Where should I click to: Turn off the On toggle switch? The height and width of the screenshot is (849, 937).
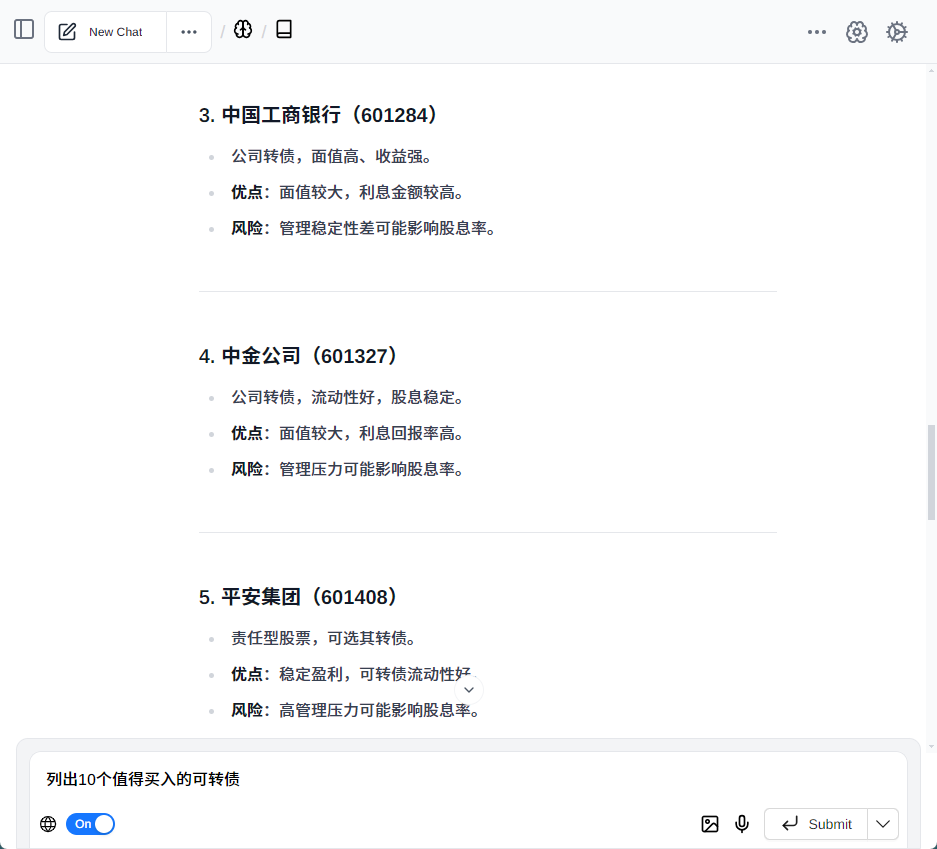click(x=90, y=824)
